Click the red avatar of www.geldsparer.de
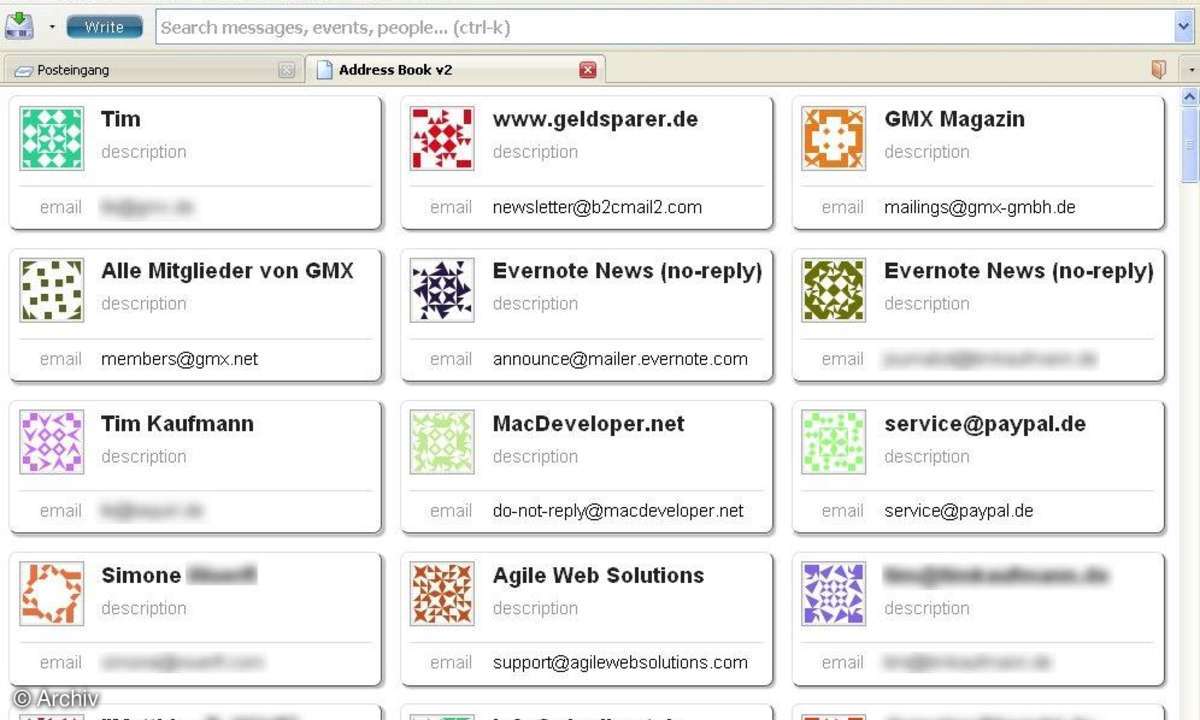 442,139
